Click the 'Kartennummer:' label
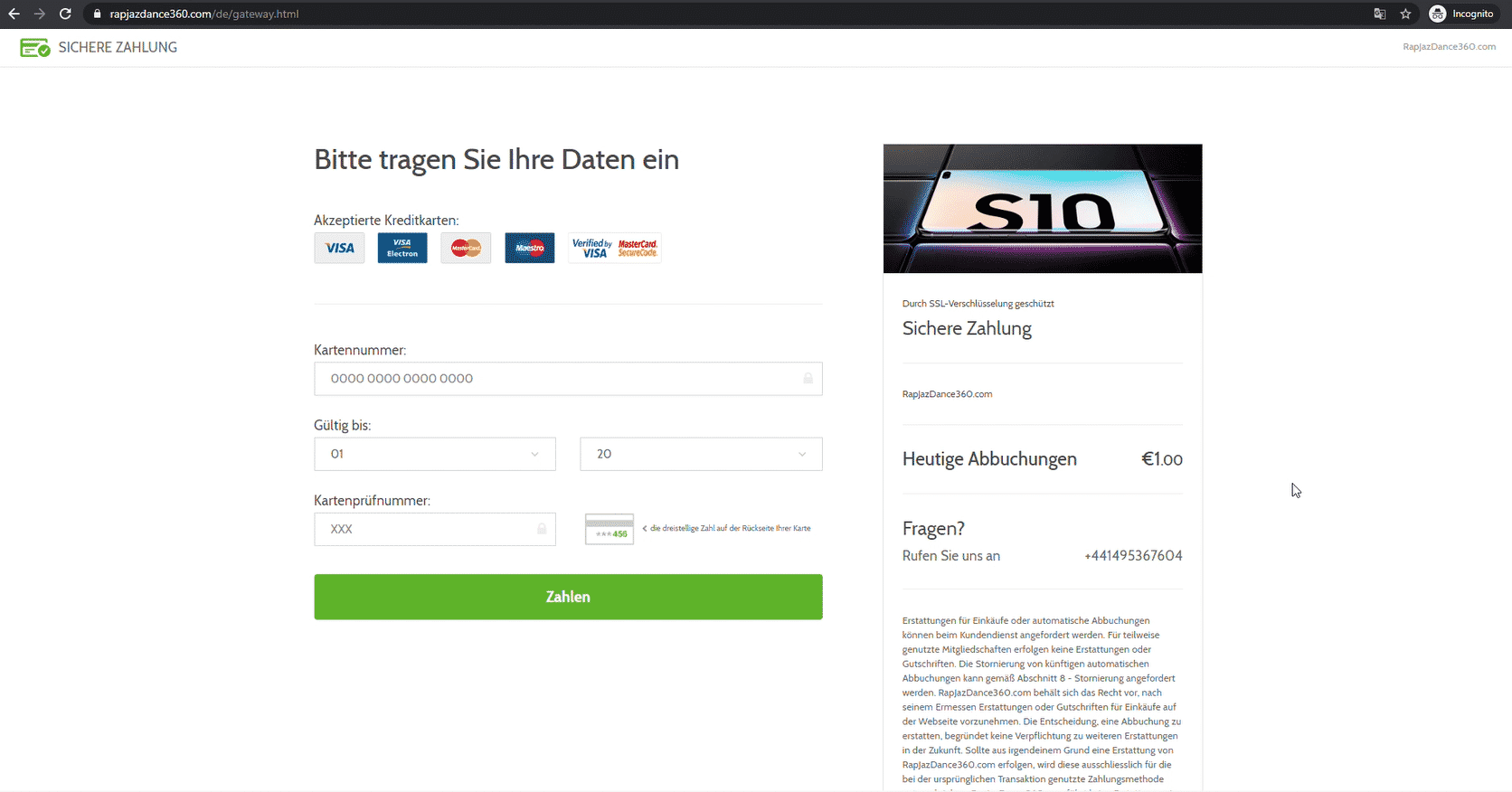The width and height of the screenshot is (1512, 792). (360, 351)
